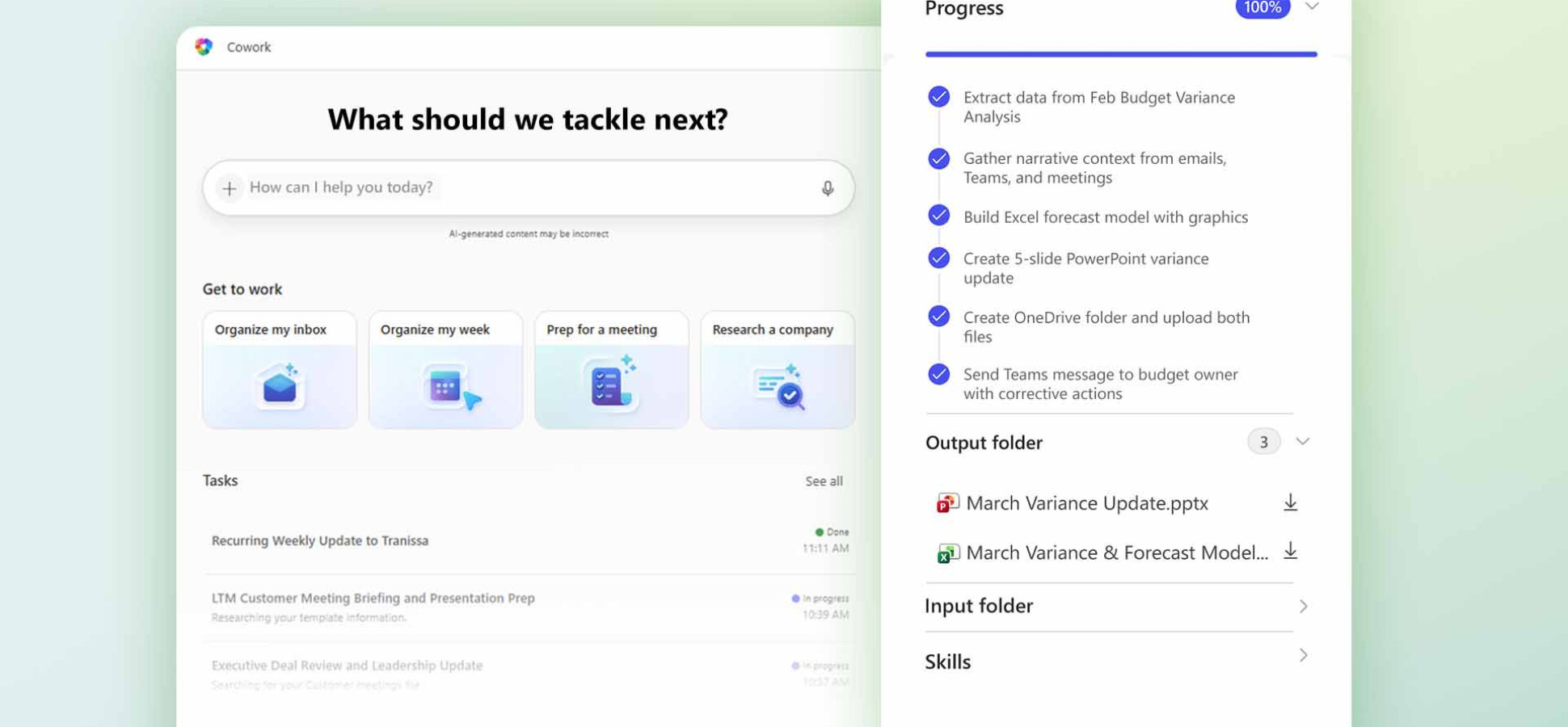Open the Organize my inbox card
This screenshot has height=727, width=1568.
tap(280, 370)
